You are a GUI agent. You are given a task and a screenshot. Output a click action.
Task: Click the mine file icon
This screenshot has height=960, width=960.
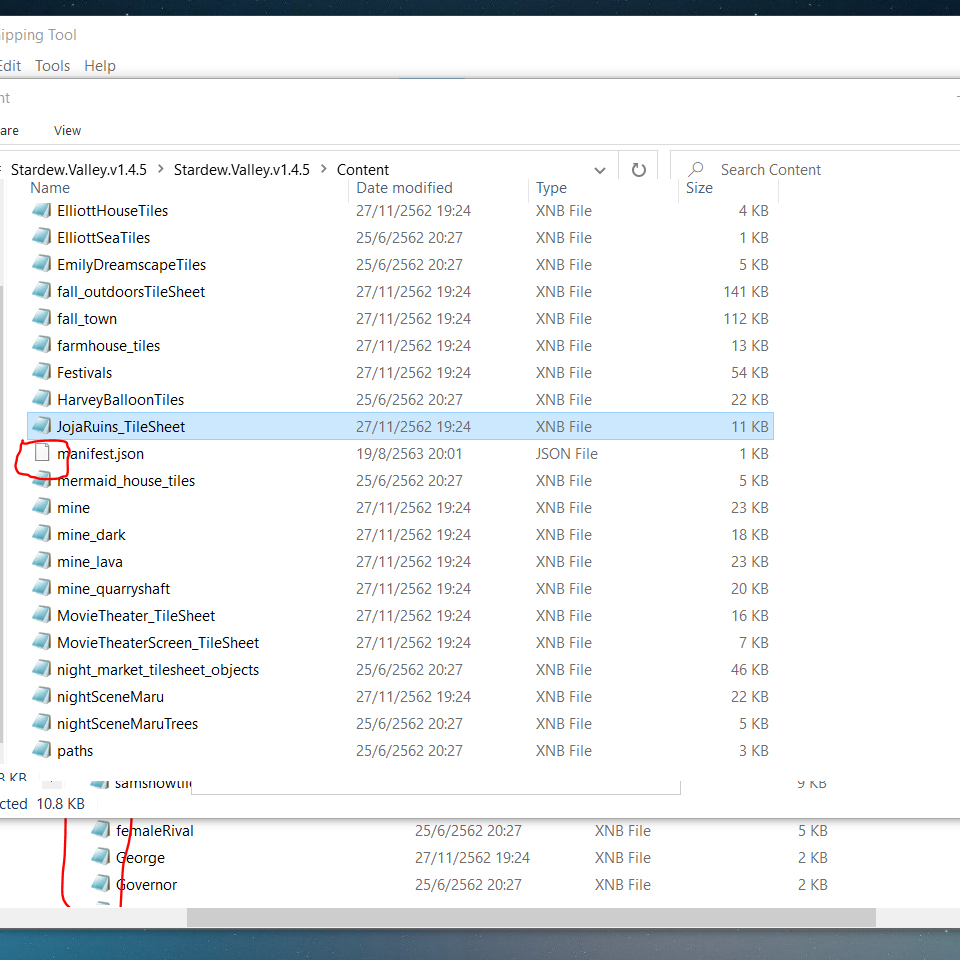click(x=42, y=507)
